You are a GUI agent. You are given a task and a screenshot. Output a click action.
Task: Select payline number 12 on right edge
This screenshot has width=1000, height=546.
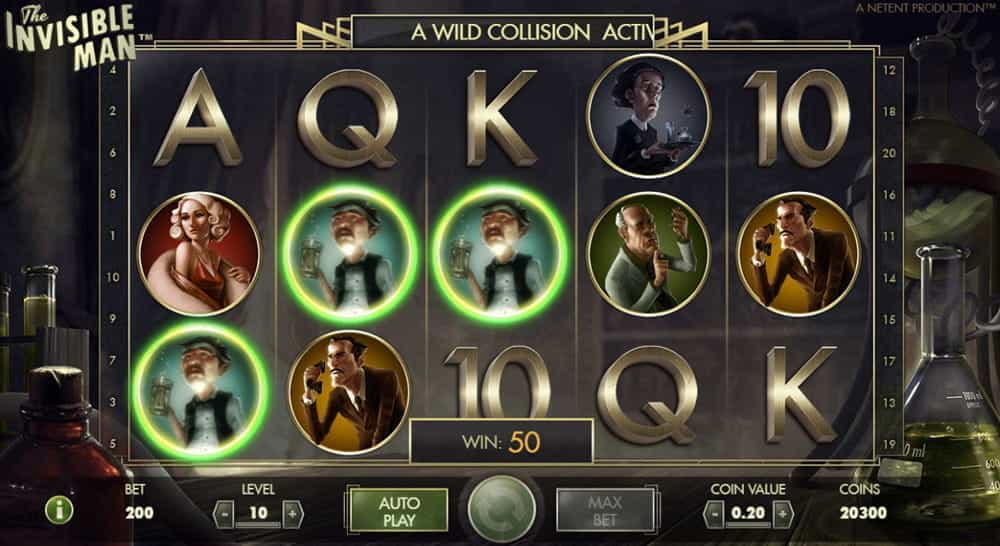(x=890, y=70)
